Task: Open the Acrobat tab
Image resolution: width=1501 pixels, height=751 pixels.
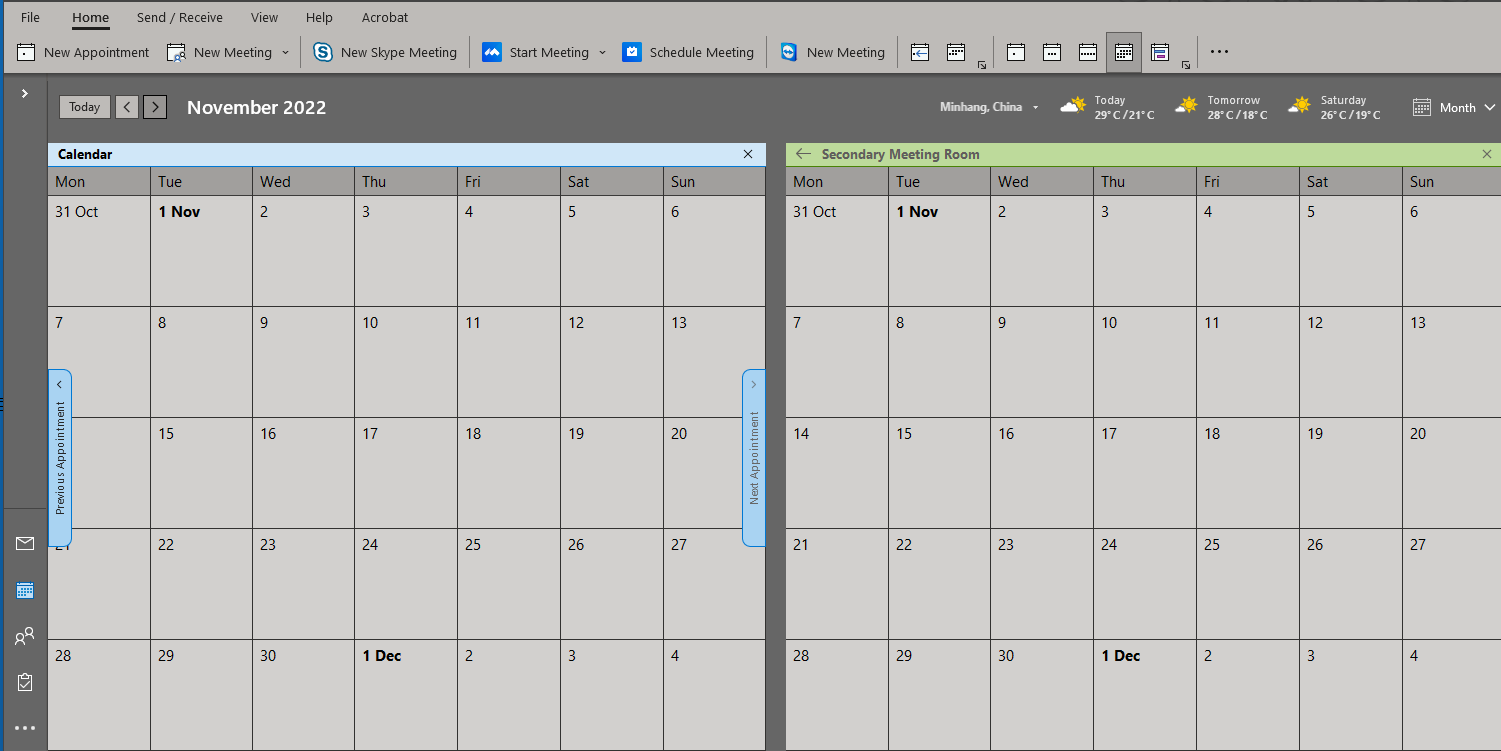Action: [385, 17]
